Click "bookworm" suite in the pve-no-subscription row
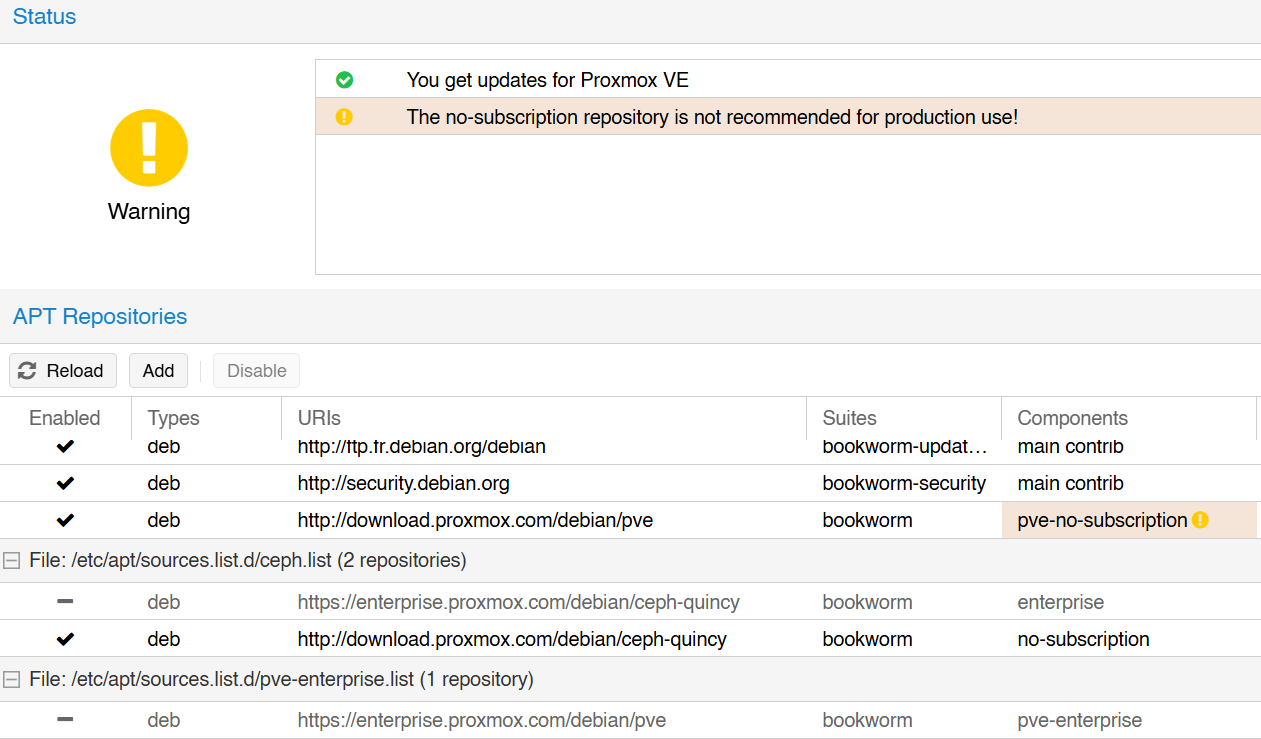The height and width of the screenshot is (739, 1261). [868, 520]
